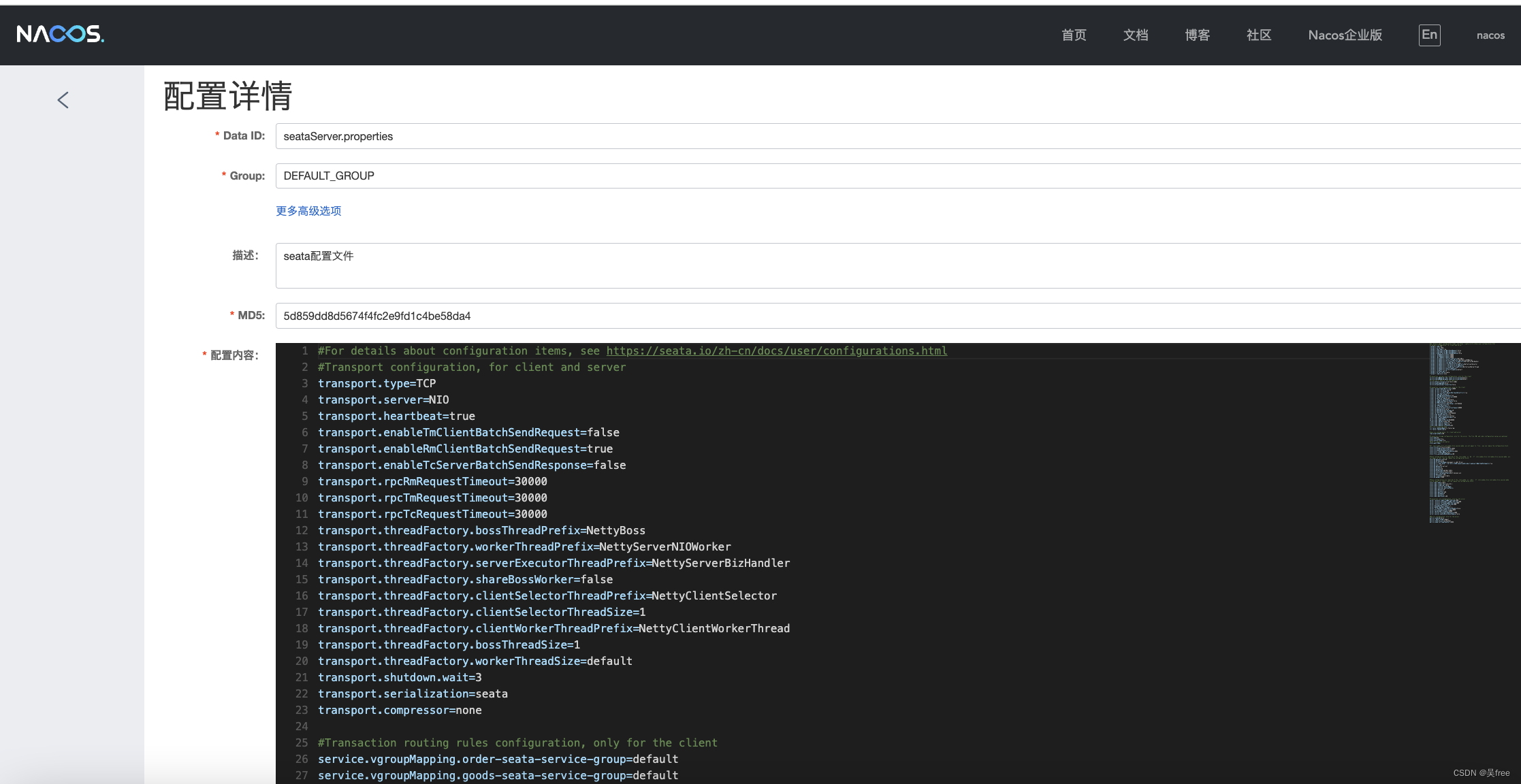Viewport: 1521px width, 784px height.
Task: Click the transport.compressor=none line
Action: pyautogui.click(x=400, y=710)
